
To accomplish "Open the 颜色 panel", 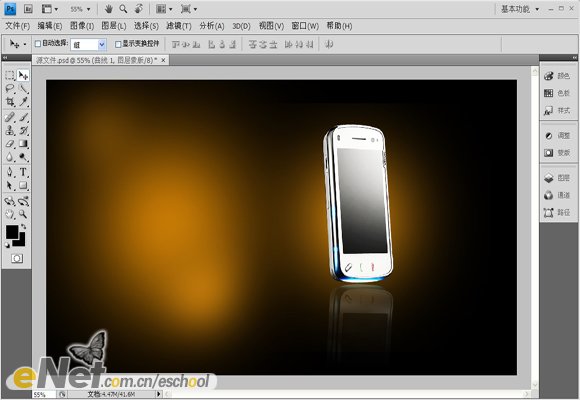I will pos(557,76).
